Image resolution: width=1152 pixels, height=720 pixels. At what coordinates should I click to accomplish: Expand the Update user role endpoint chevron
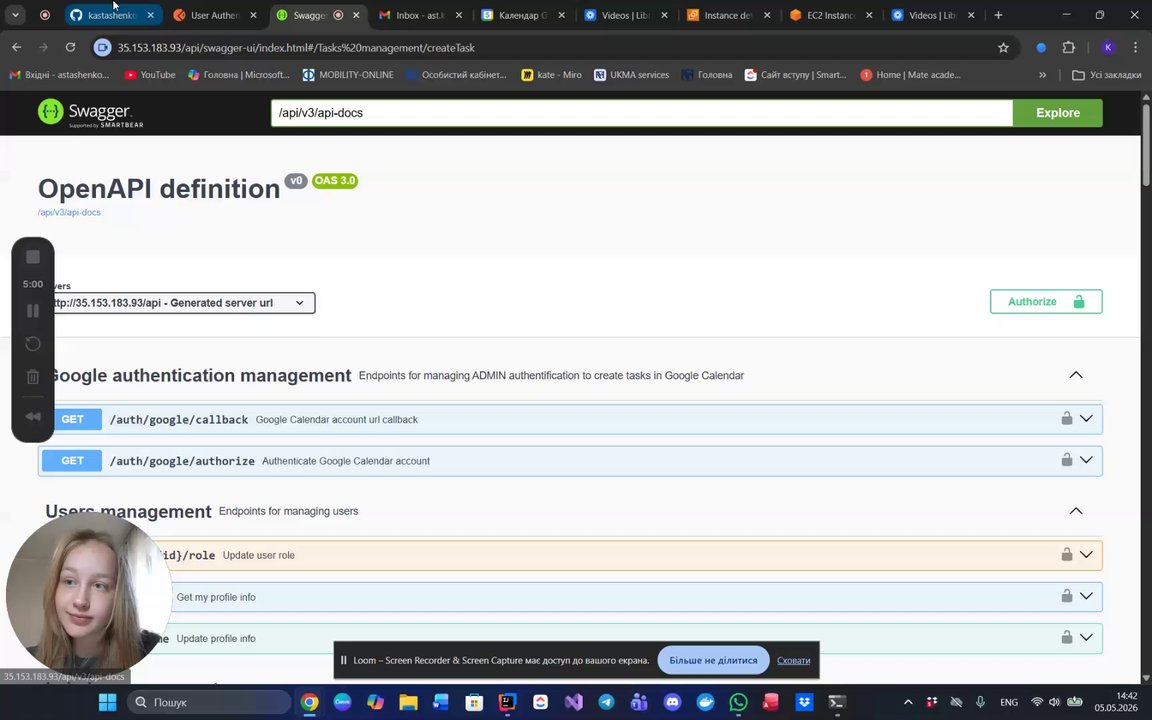(1086, 554)
